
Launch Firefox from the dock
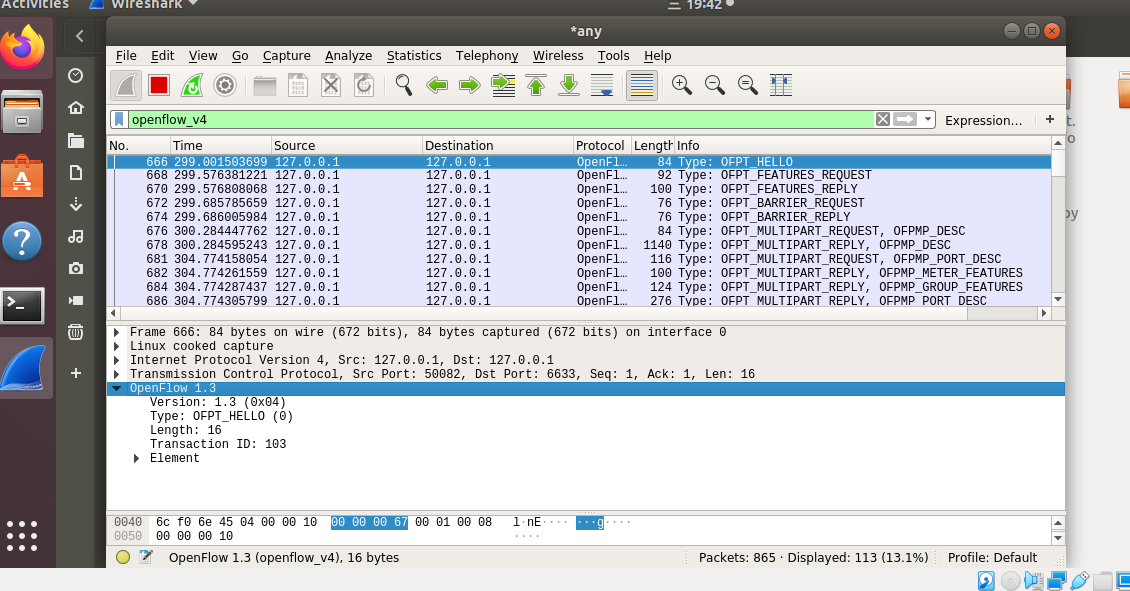(x=22, y=48)
